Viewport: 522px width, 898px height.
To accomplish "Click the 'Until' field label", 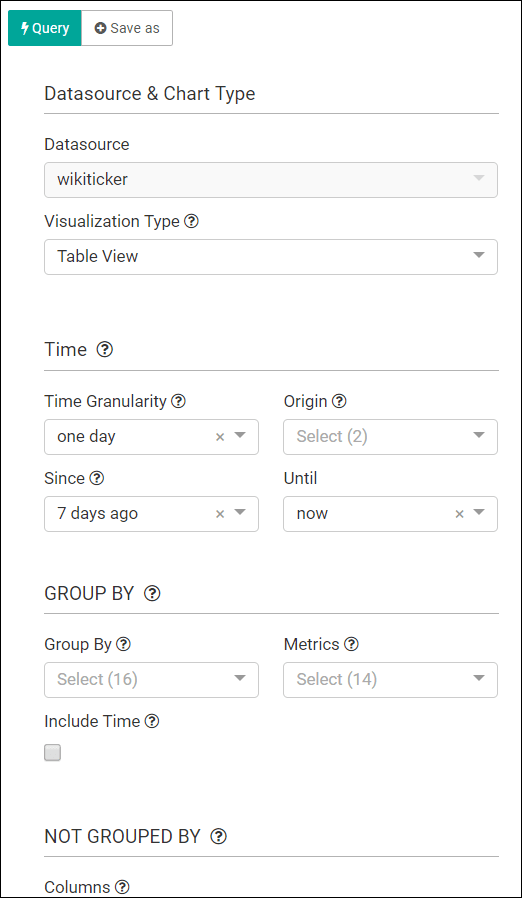I will tap(300, 478).
